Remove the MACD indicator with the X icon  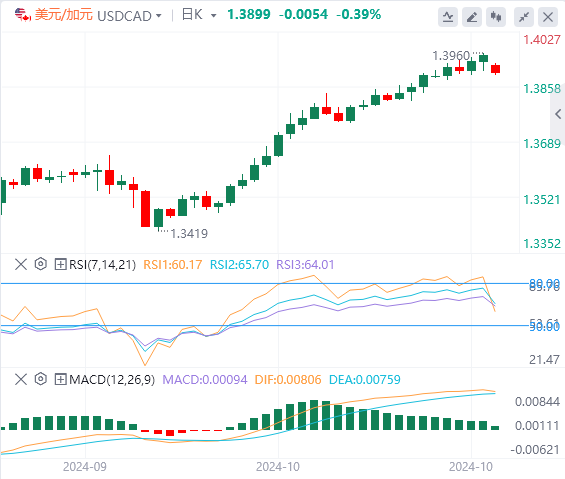[21, 379]
